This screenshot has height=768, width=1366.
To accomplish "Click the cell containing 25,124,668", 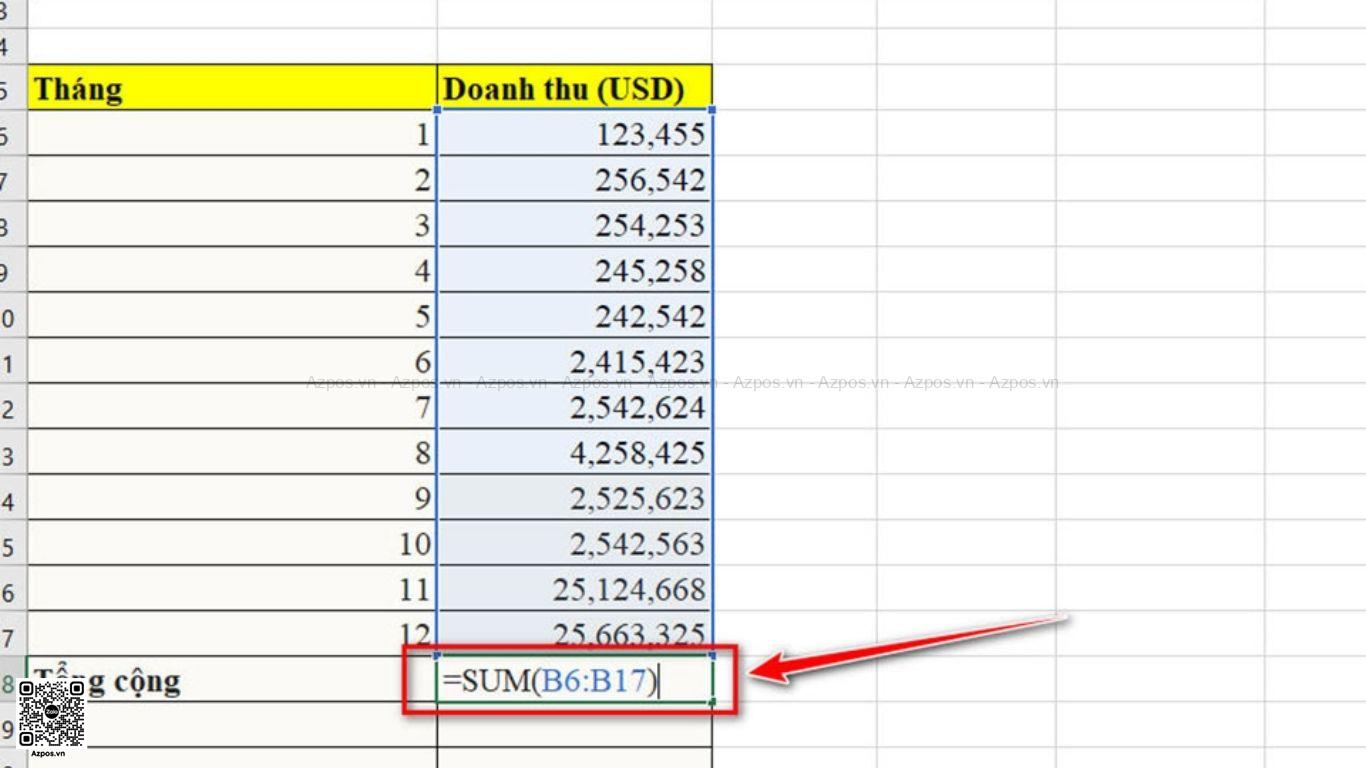I will point(575,589).
